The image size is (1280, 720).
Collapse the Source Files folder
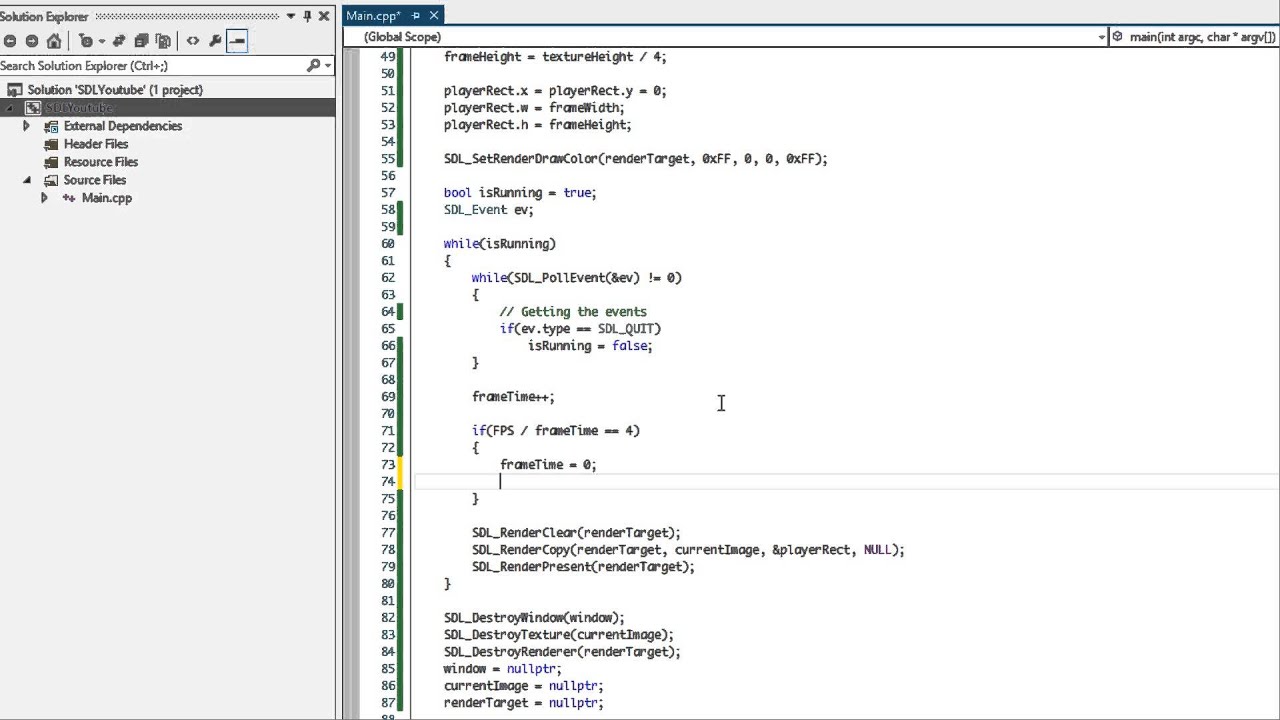27,180
